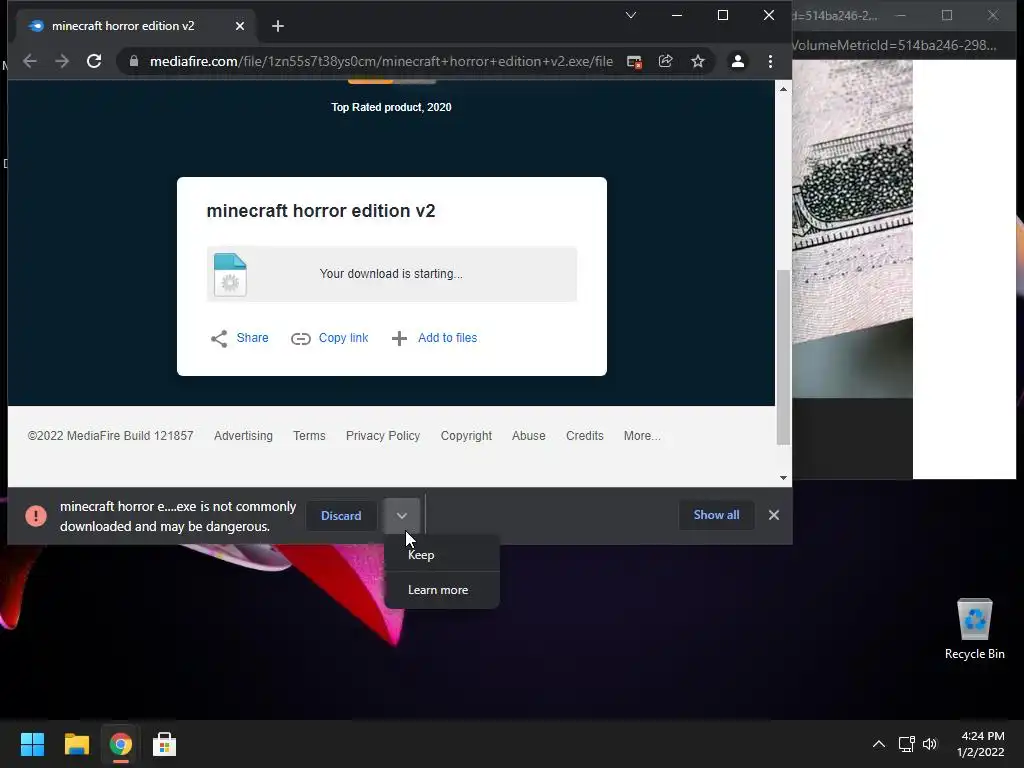Open the blocked pop-up indicator icon
This screenshot has height=768, width=1024.
point(634,61)
